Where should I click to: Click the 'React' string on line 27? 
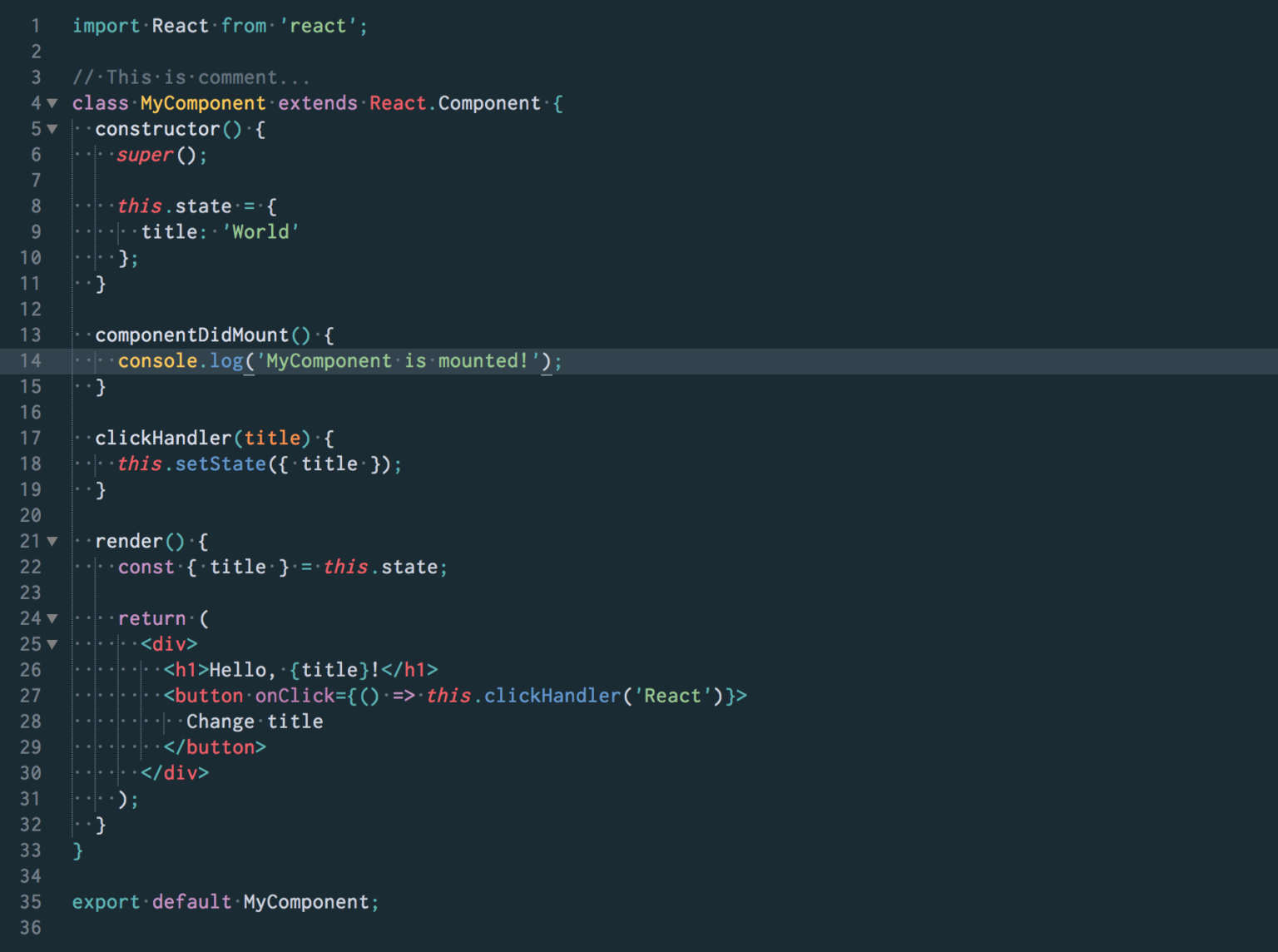pos(674,696)
